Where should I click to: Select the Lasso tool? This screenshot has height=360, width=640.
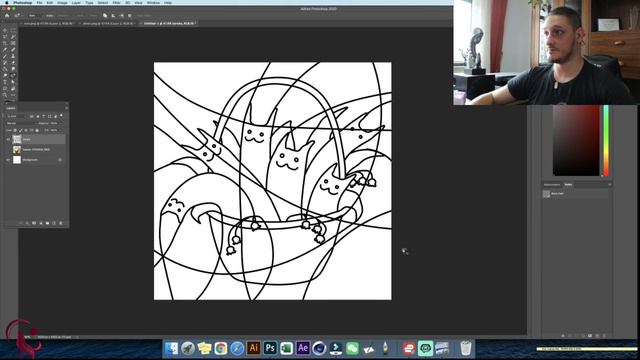click(x=4, y=36)
